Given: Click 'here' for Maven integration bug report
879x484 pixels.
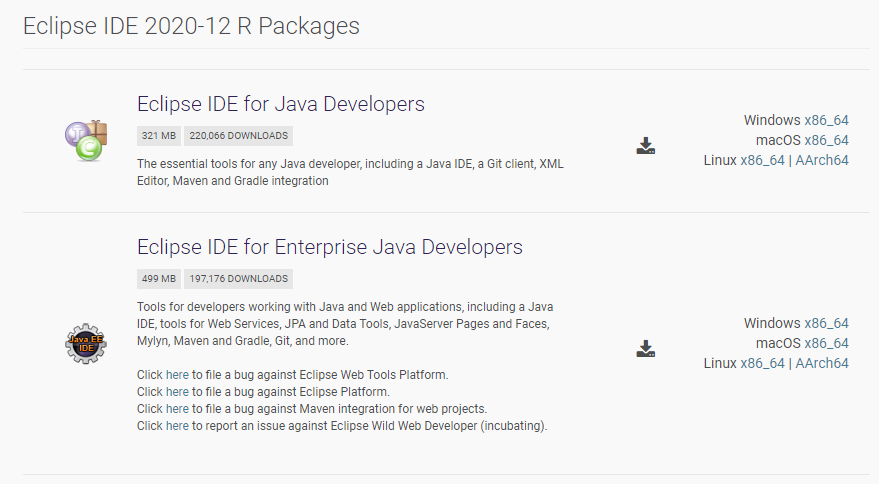Looking at the screenshot, I should 177,409.
